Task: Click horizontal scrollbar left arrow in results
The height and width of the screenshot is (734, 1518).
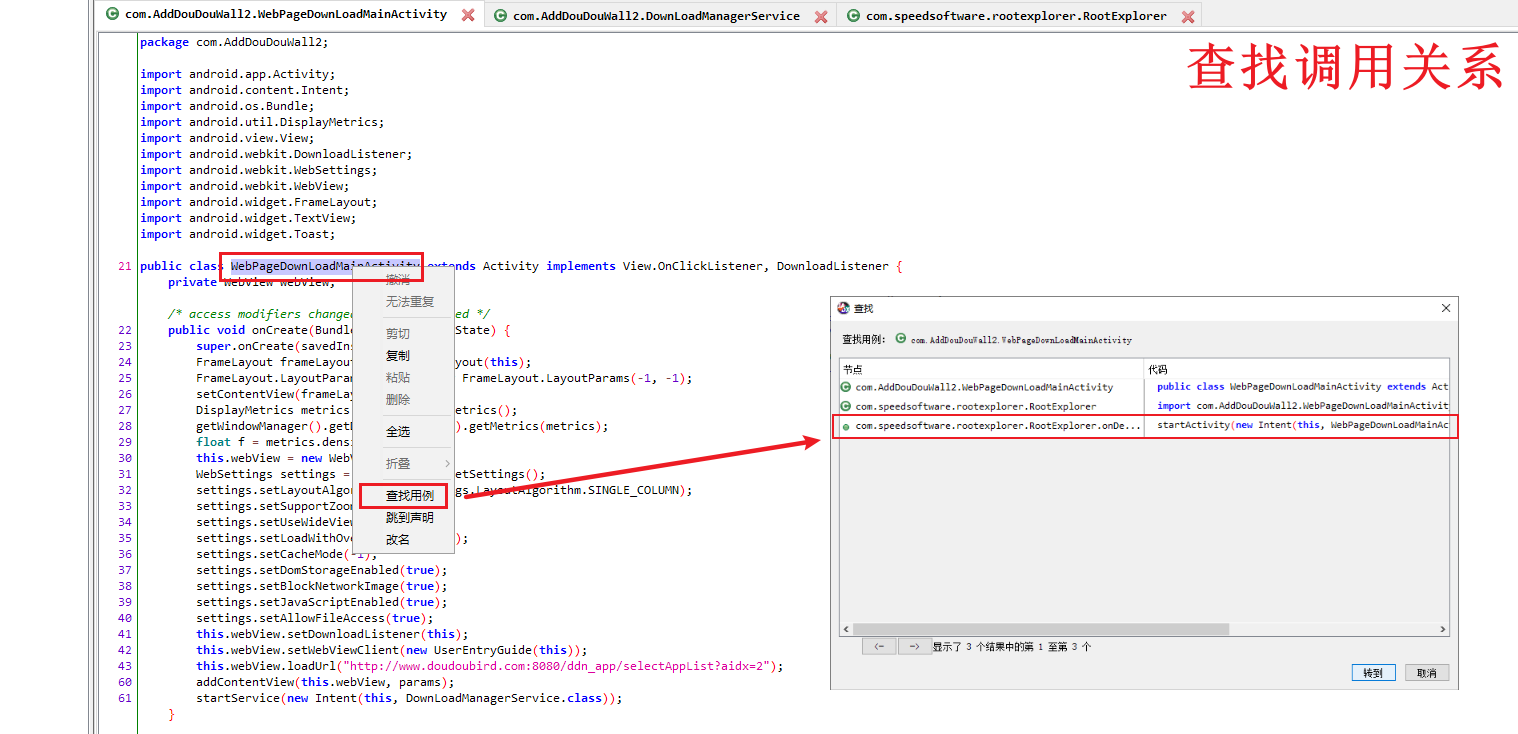Action: (845, 629)
